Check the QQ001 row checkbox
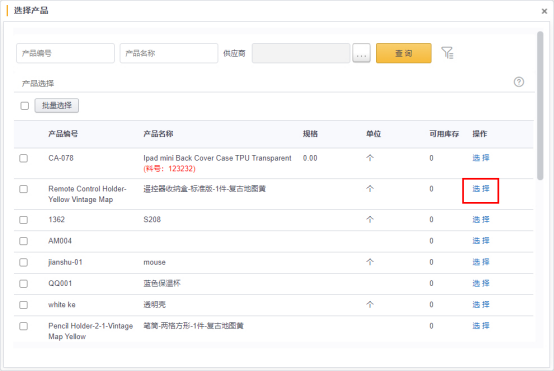 [x=24, y=283]
